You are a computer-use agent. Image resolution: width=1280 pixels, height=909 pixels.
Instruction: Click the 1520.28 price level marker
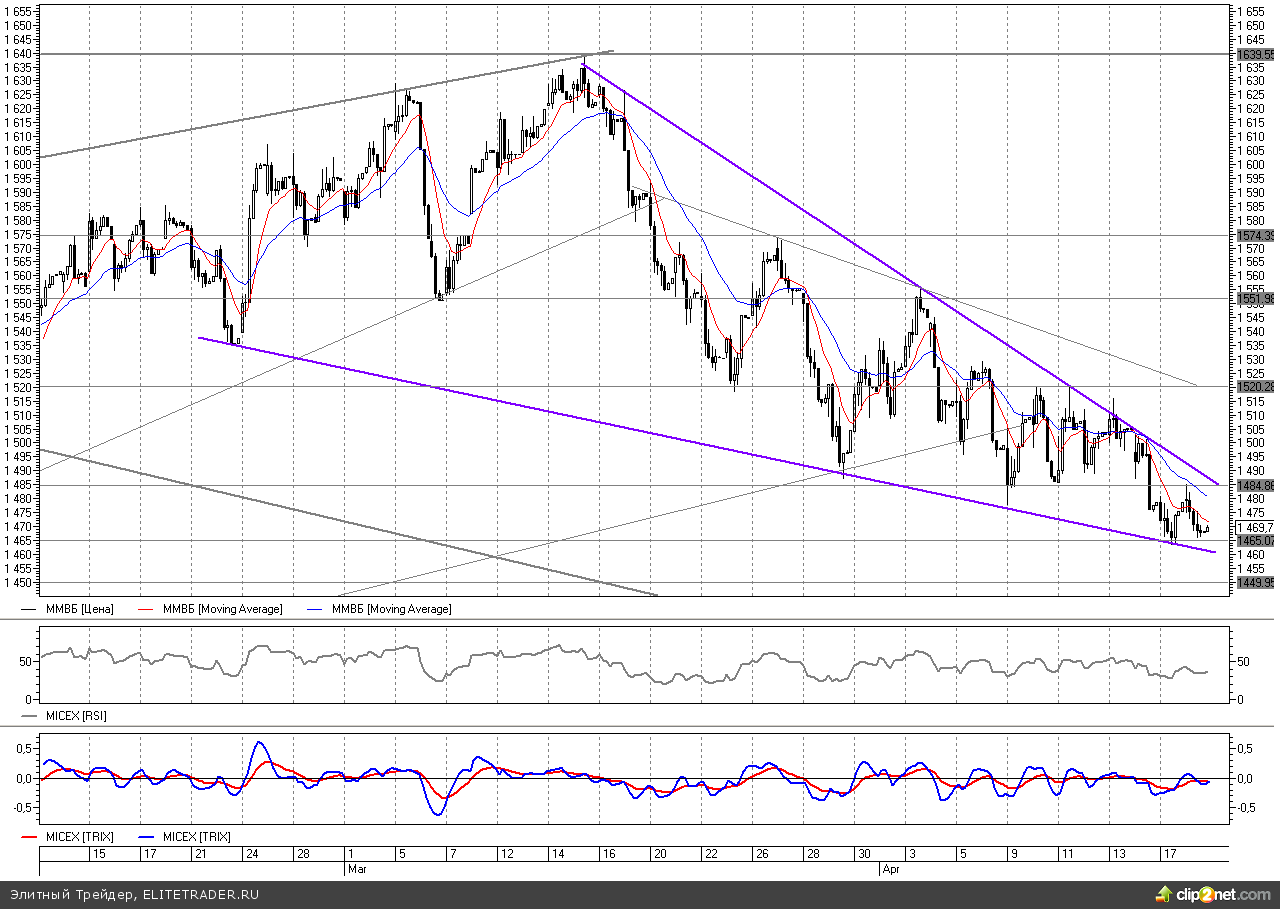(1254, 387)
